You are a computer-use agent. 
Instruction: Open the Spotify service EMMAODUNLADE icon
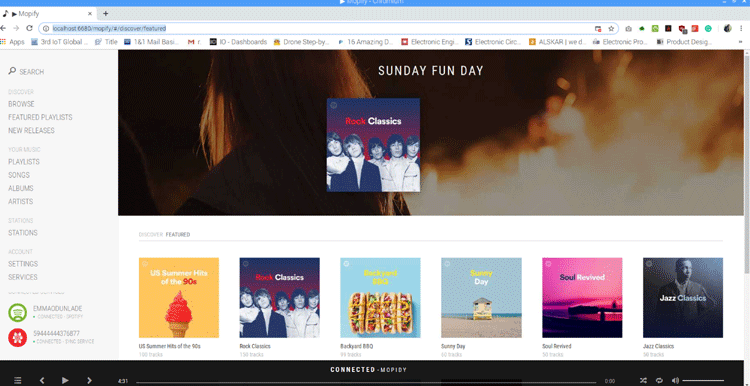18,313
